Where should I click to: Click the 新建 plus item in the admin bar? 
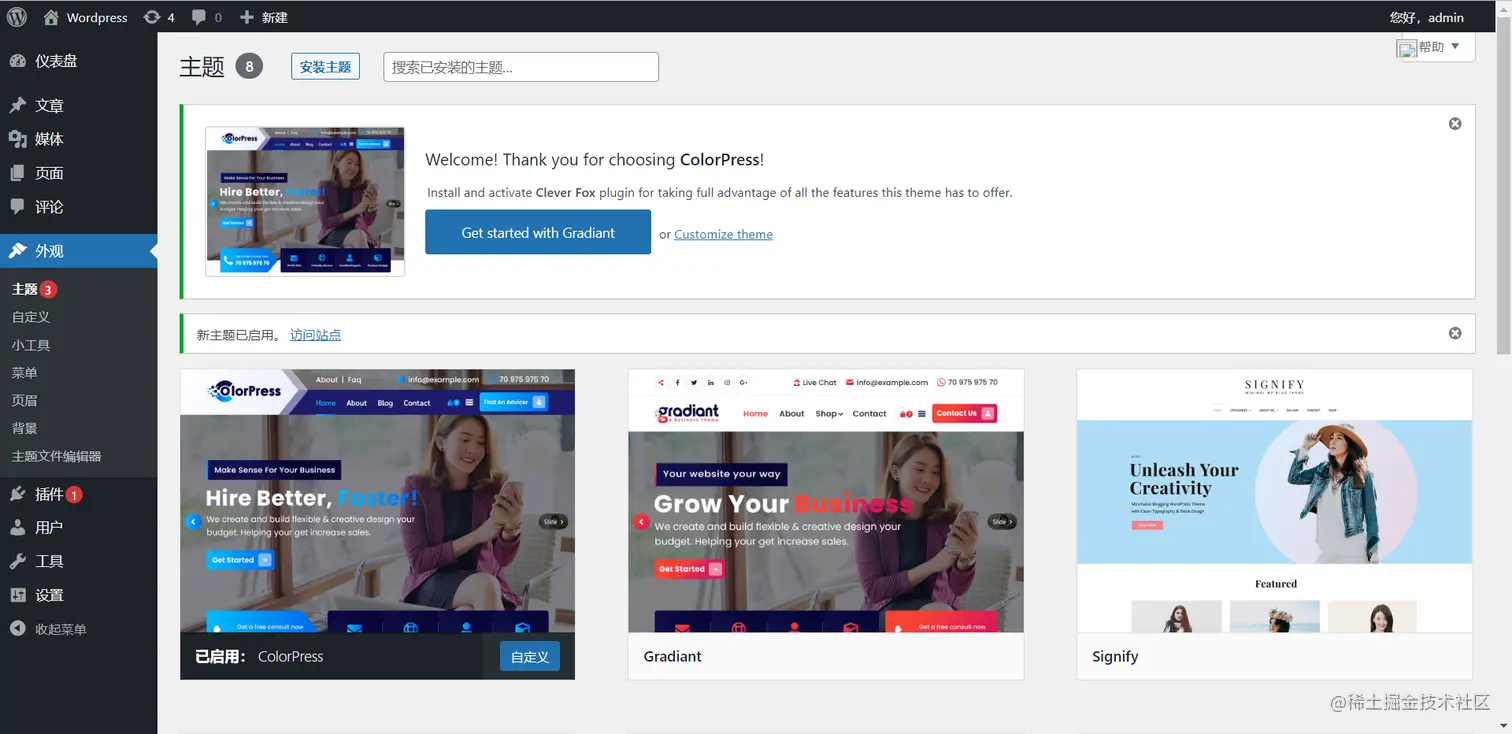click(264, 17)
